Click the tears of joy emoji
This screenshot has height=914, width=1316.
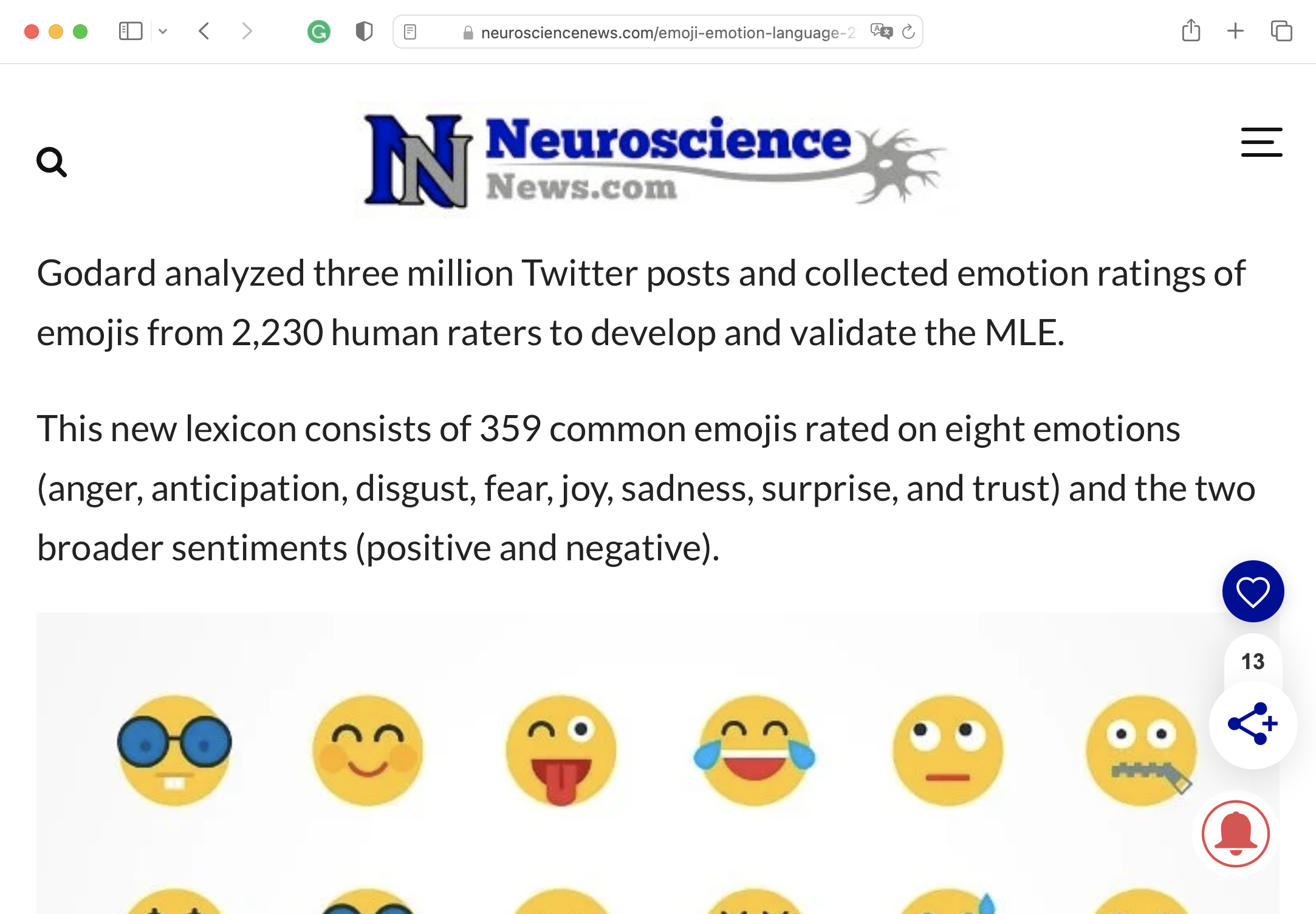(755, 751)
